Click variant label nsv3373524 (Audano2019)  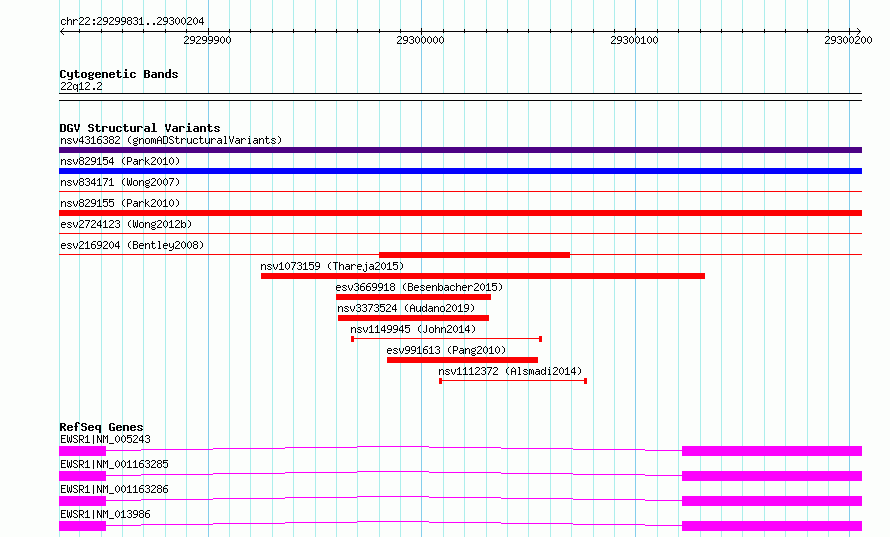coord(406,308)
